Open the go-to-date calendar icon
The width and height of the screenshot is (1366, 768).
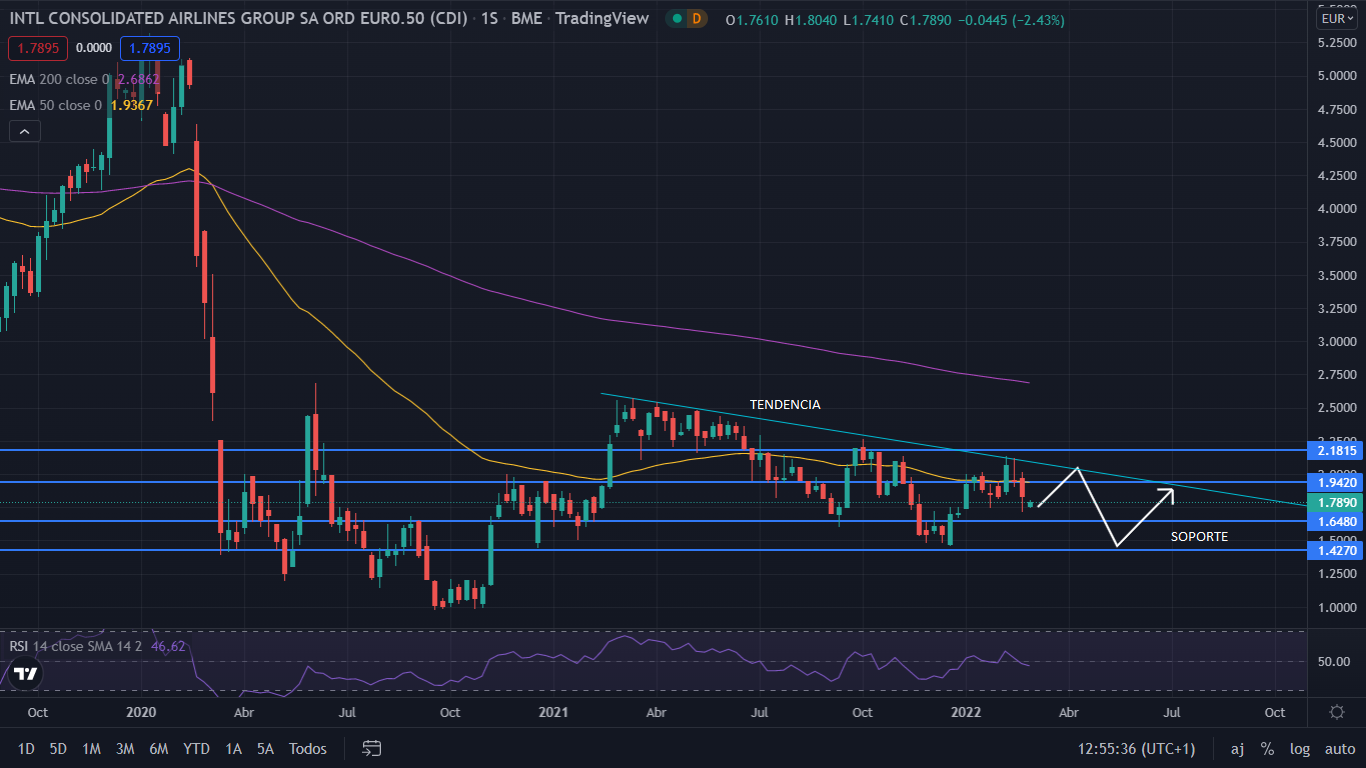click(x=372, y=748)
